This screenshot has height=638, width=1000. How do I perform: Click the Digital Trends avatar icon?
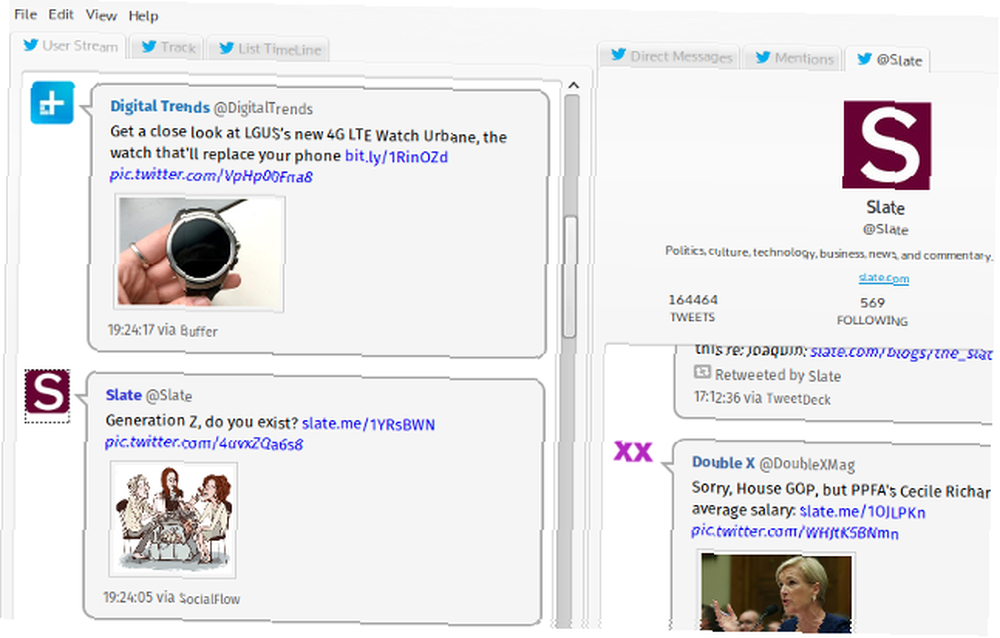(x=52, y=103)
